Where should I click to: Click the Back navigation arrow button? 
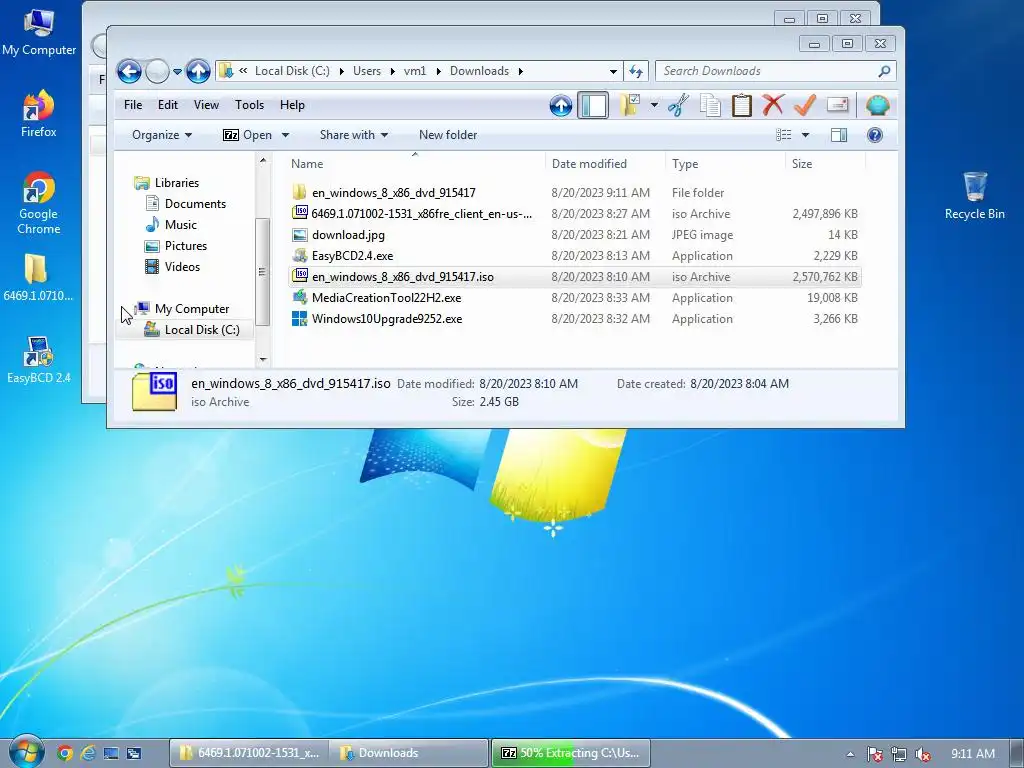pyautogui.click(x=129, y=71)
